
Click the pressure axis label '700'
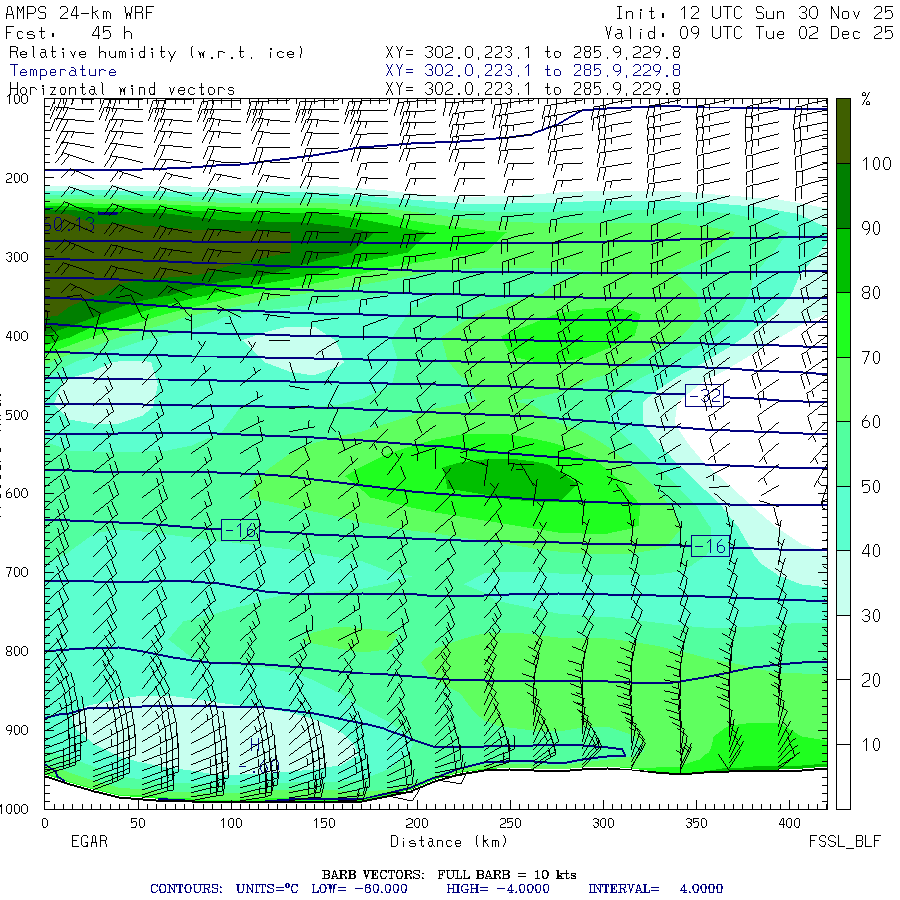(17, 572)
